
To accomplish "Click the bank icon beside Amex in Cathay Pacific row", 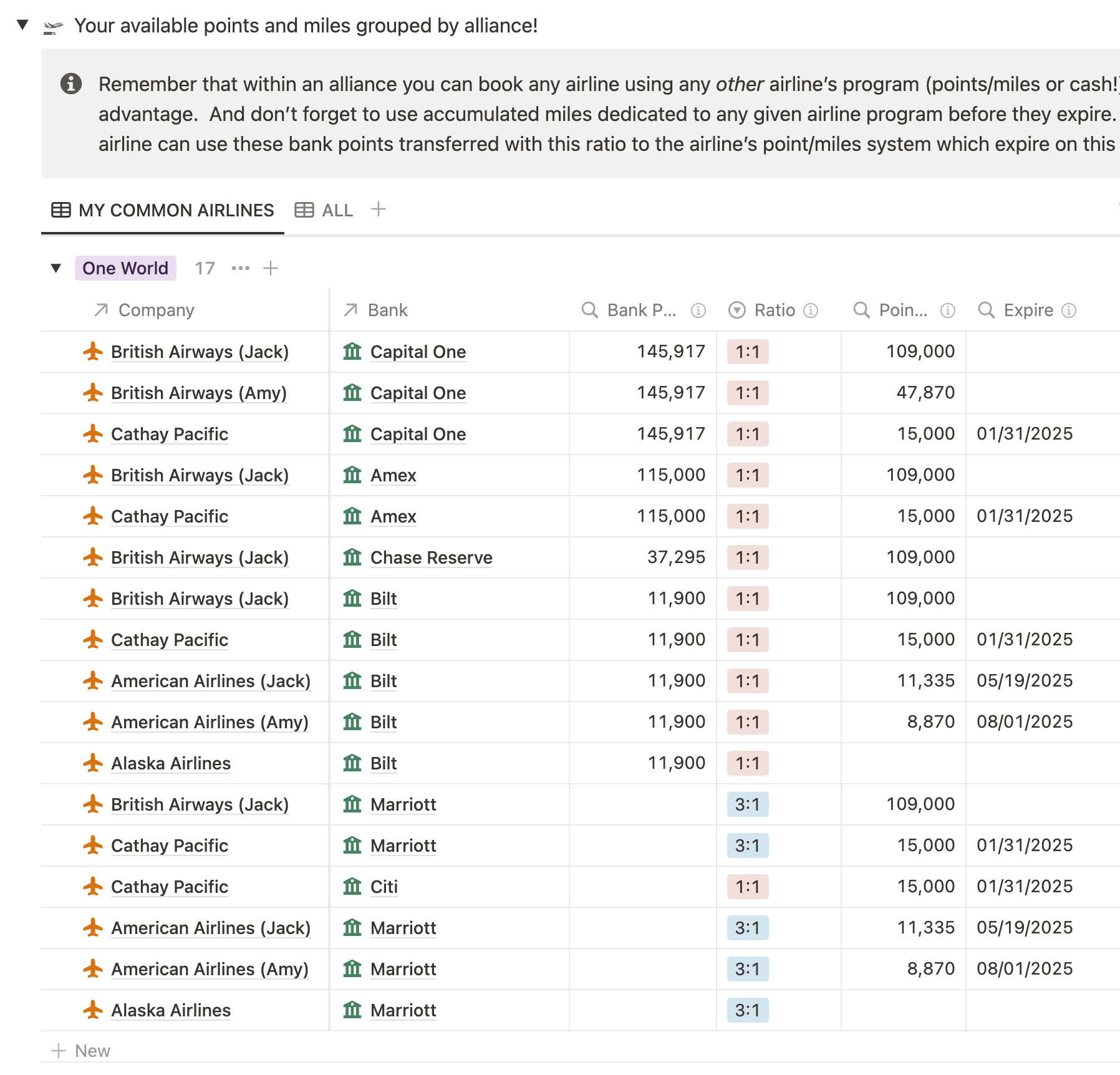I will pyautogui.click(x=352, y=516).
